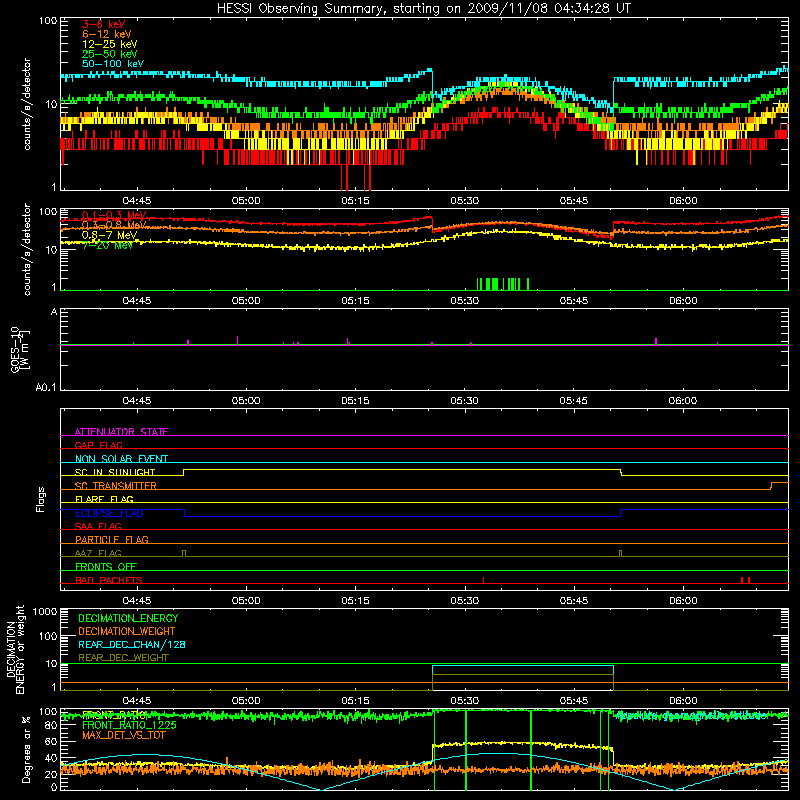Click the REAR_DEC_WEIGHT legend label
Image resolution: width=800 pixels, height=800 pixels.
click(123, 658)
